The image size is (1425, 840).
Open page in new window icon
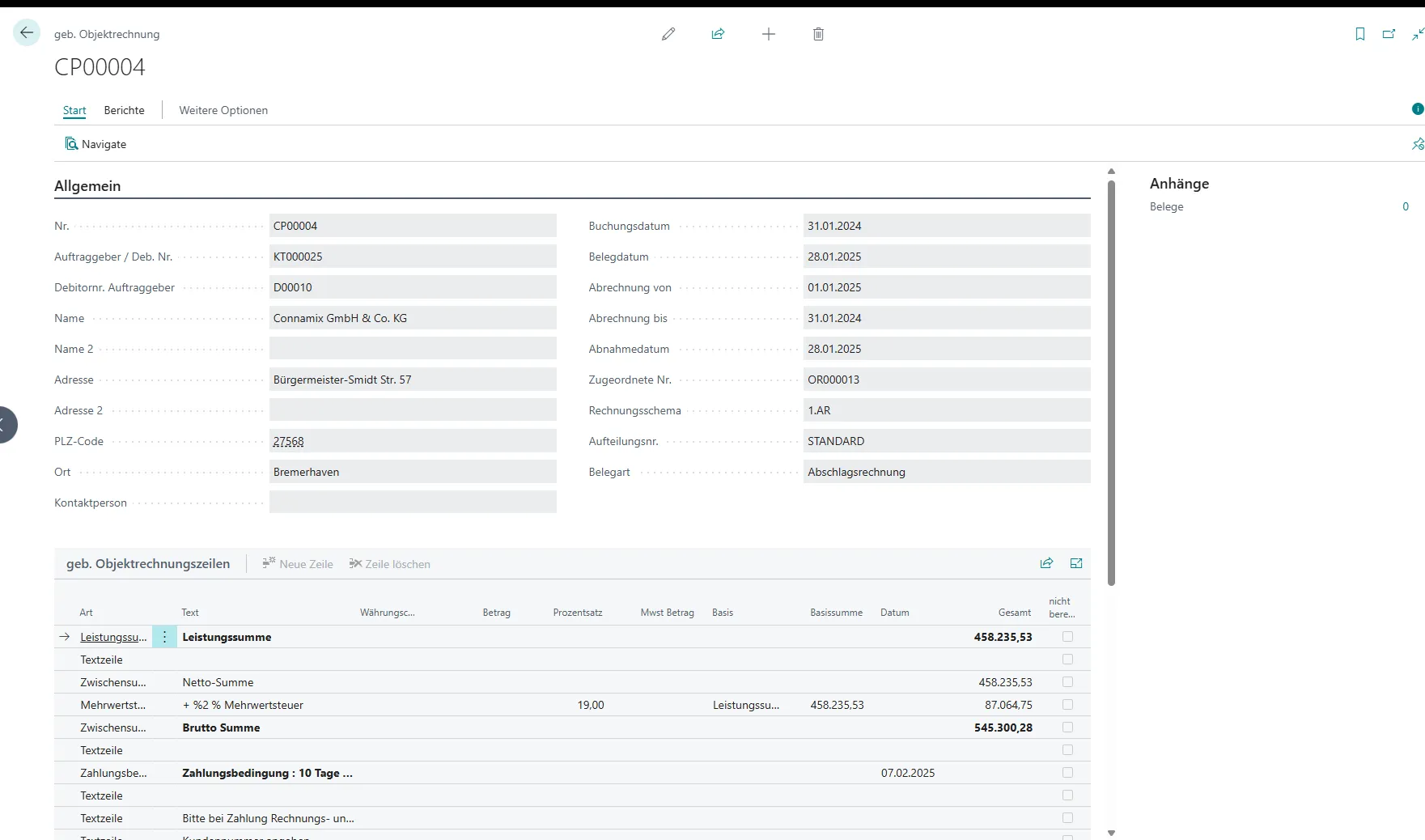[1389, 34]
